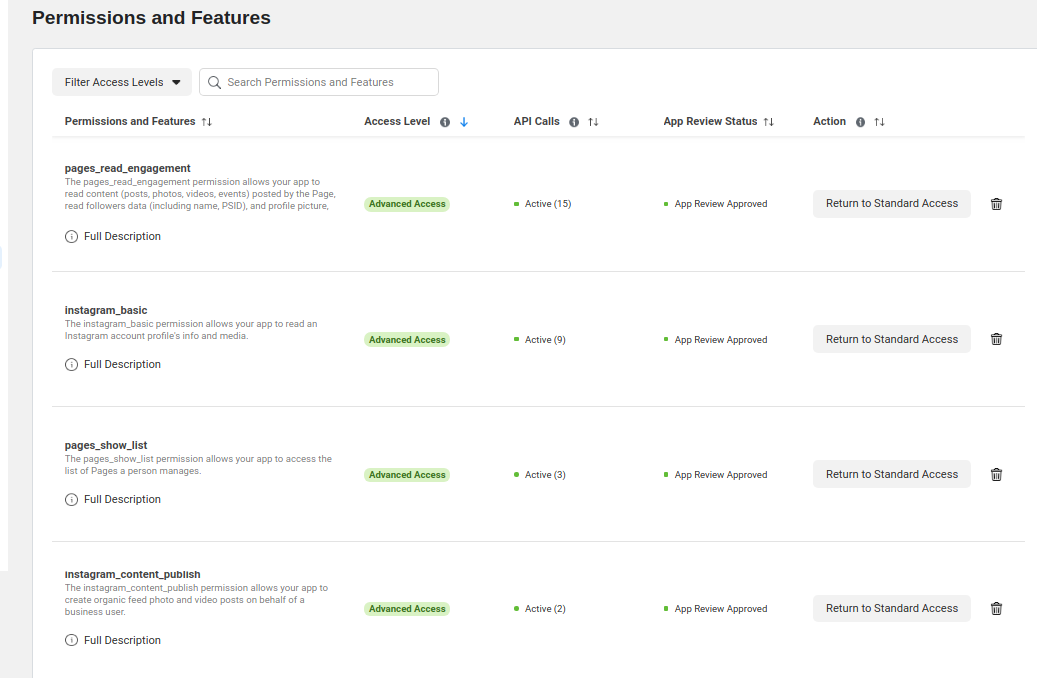The image size is (1037, 678).
Task: Click trash icon for instagram_content_publish row
Action: [996, 608]
